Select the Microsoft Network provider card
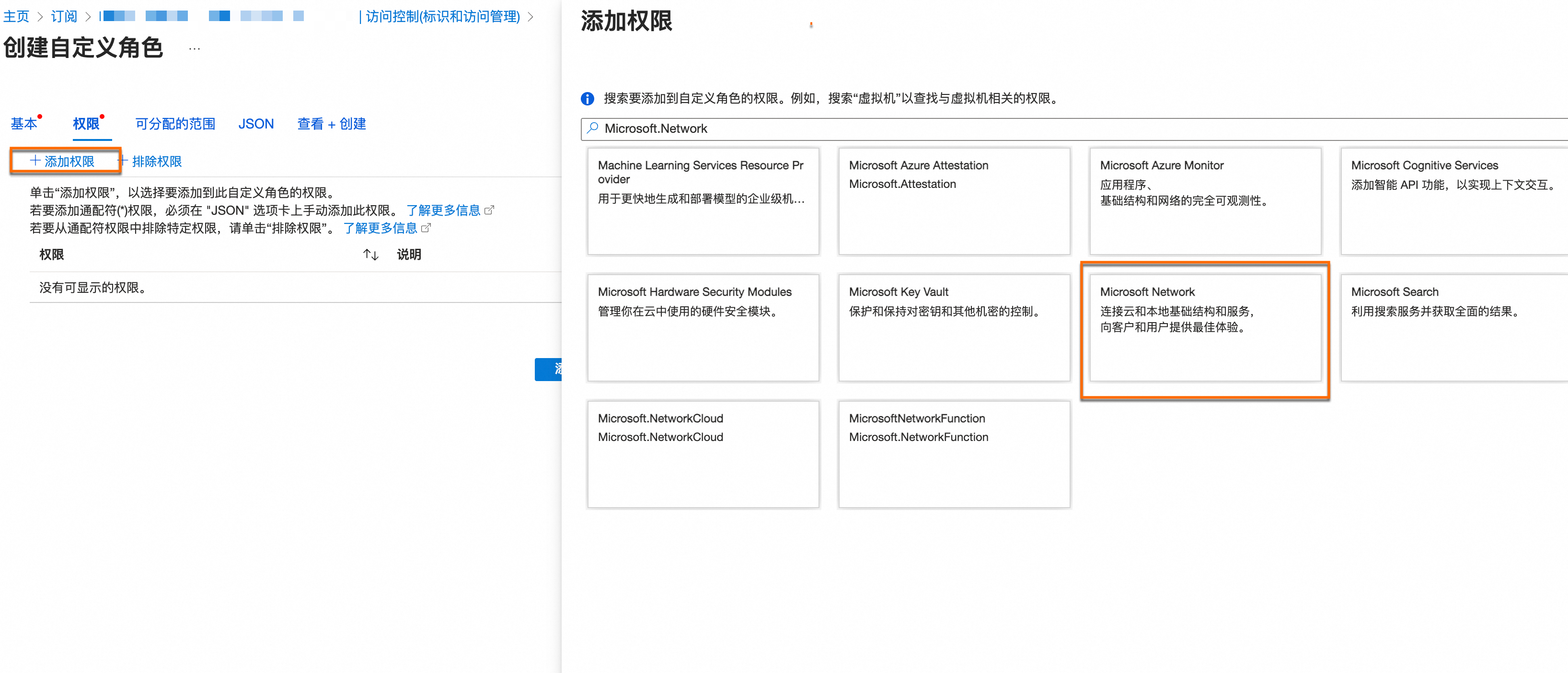The width and height of the screenshot is (1568, 673). 1205,327
